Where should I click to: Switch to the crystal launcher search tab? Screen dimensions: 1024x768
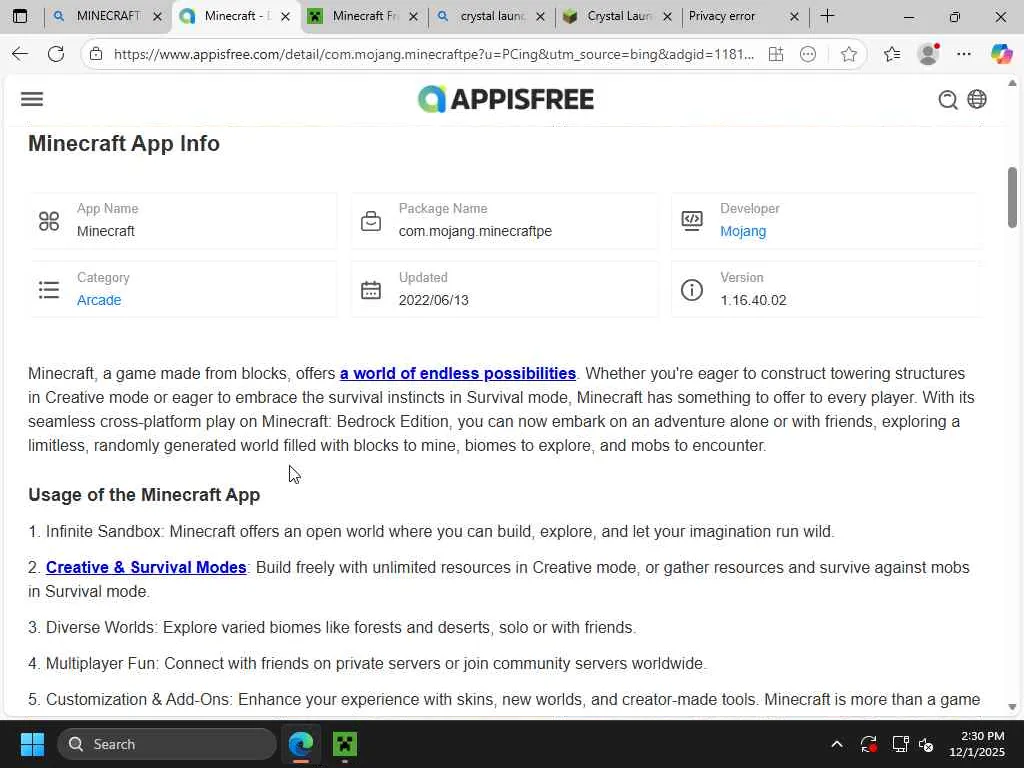coord(491,16)
